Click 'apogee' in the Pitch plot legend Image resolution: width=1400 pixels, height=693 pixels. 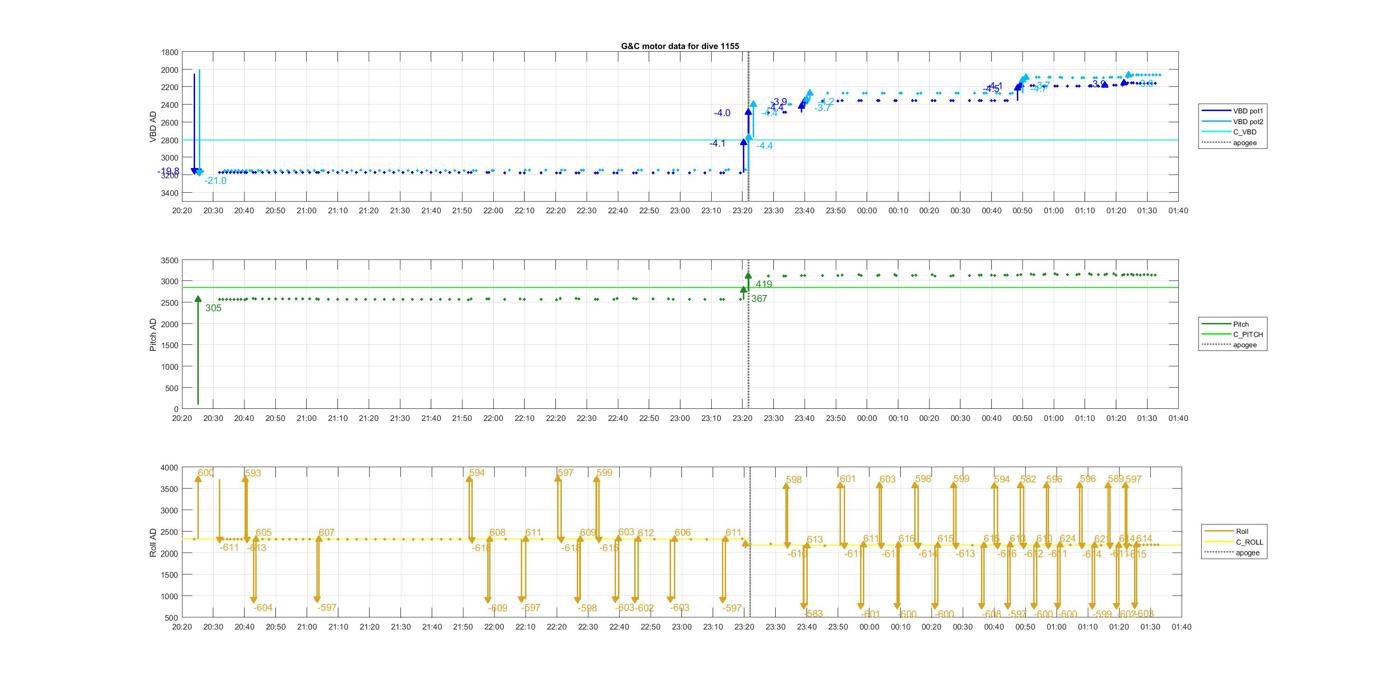1245,345
